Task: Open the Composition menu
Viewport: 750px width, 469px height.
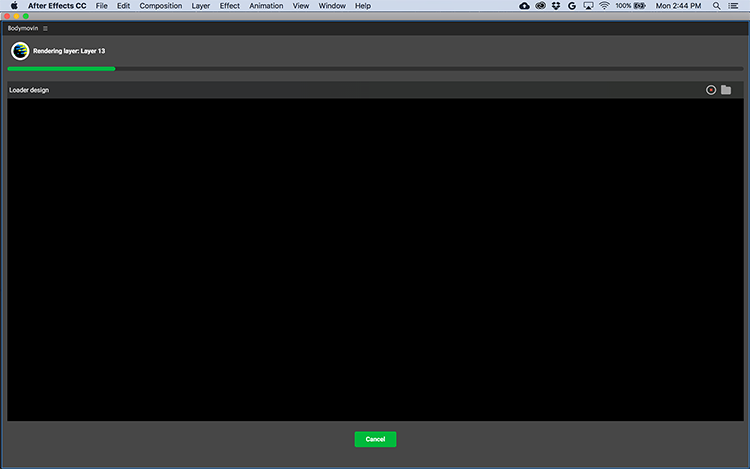Action: click(x=161, y=6)
